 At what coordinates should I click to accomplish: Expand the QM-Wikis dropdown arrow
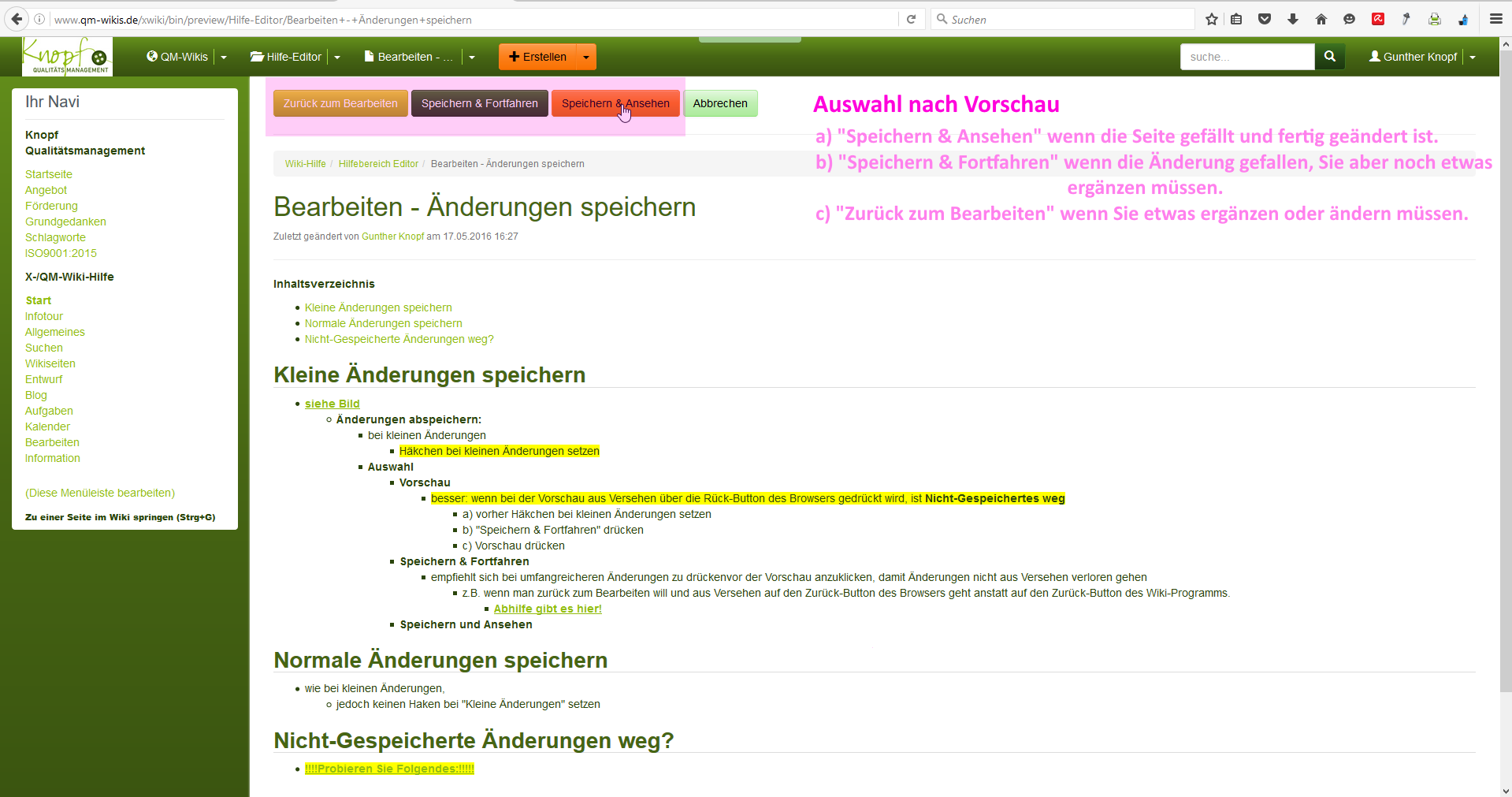224,57
